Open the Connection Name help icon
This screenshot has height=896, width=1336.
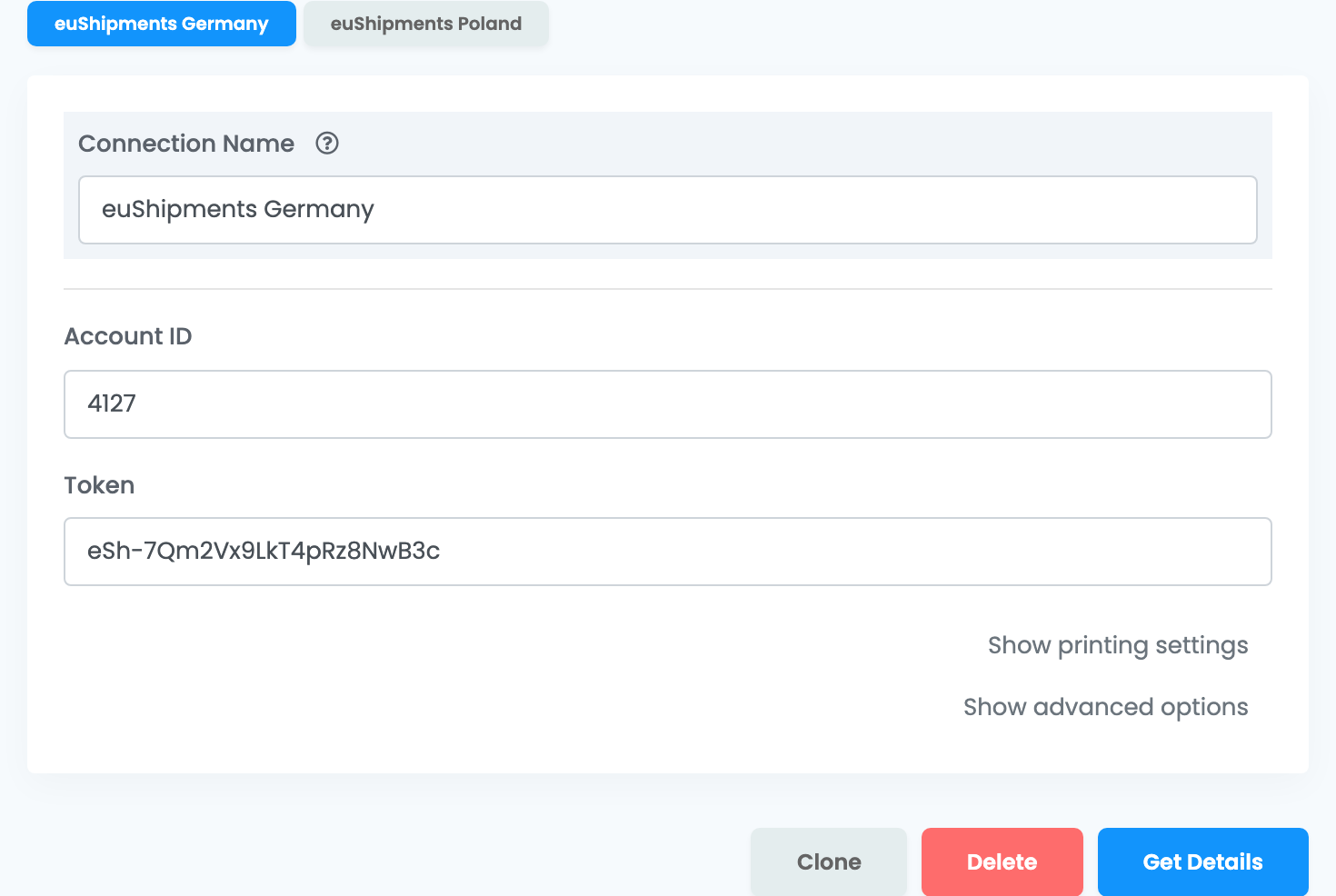click(327, 144)
